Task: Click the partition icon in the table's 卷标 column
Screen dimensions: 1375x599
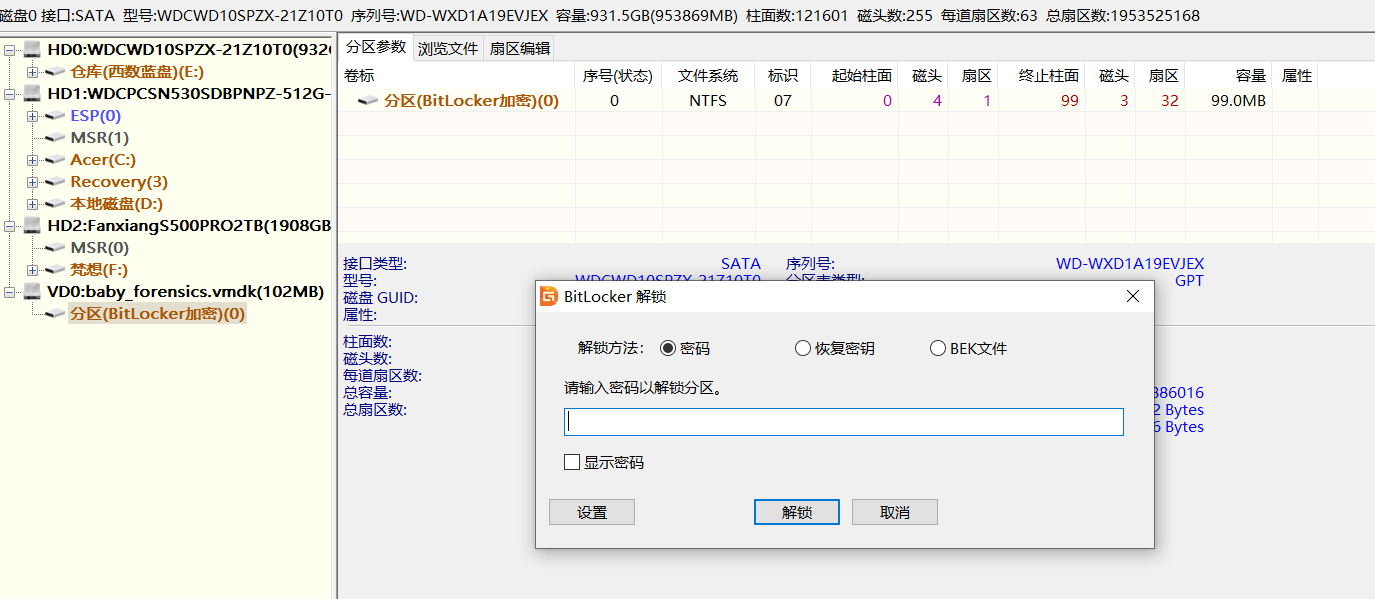Action: click(369, 100)
